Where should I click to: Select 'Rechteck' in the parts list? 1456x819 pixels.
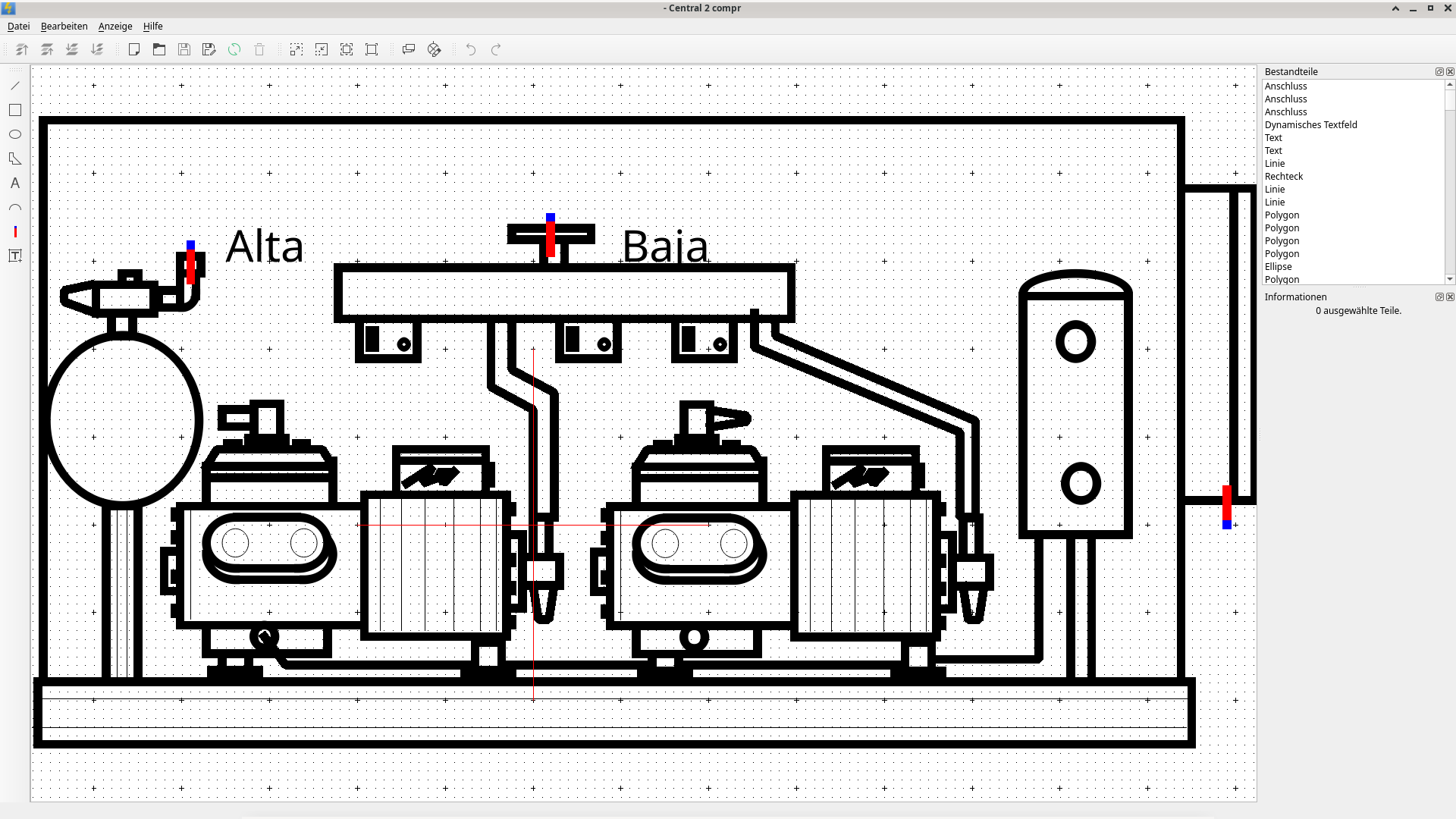tap(1283, 176)
